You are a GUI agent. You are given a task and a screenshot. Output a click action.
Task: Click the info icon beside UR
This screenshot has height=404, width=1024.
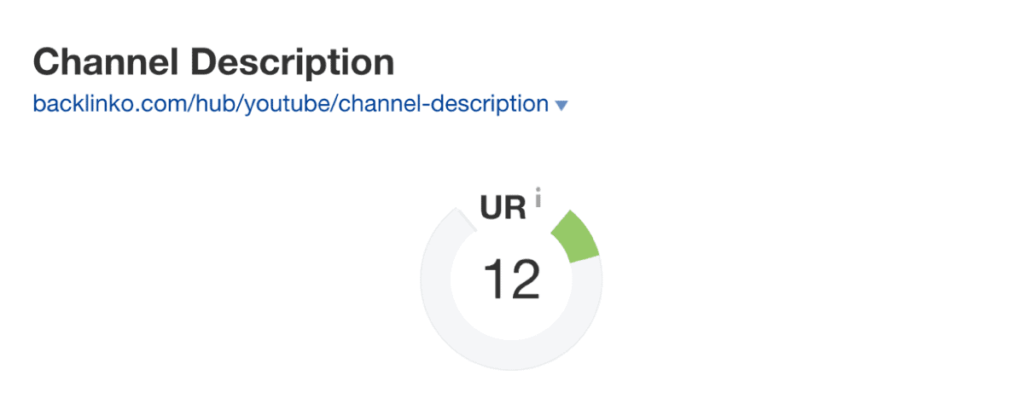point(538,200)
